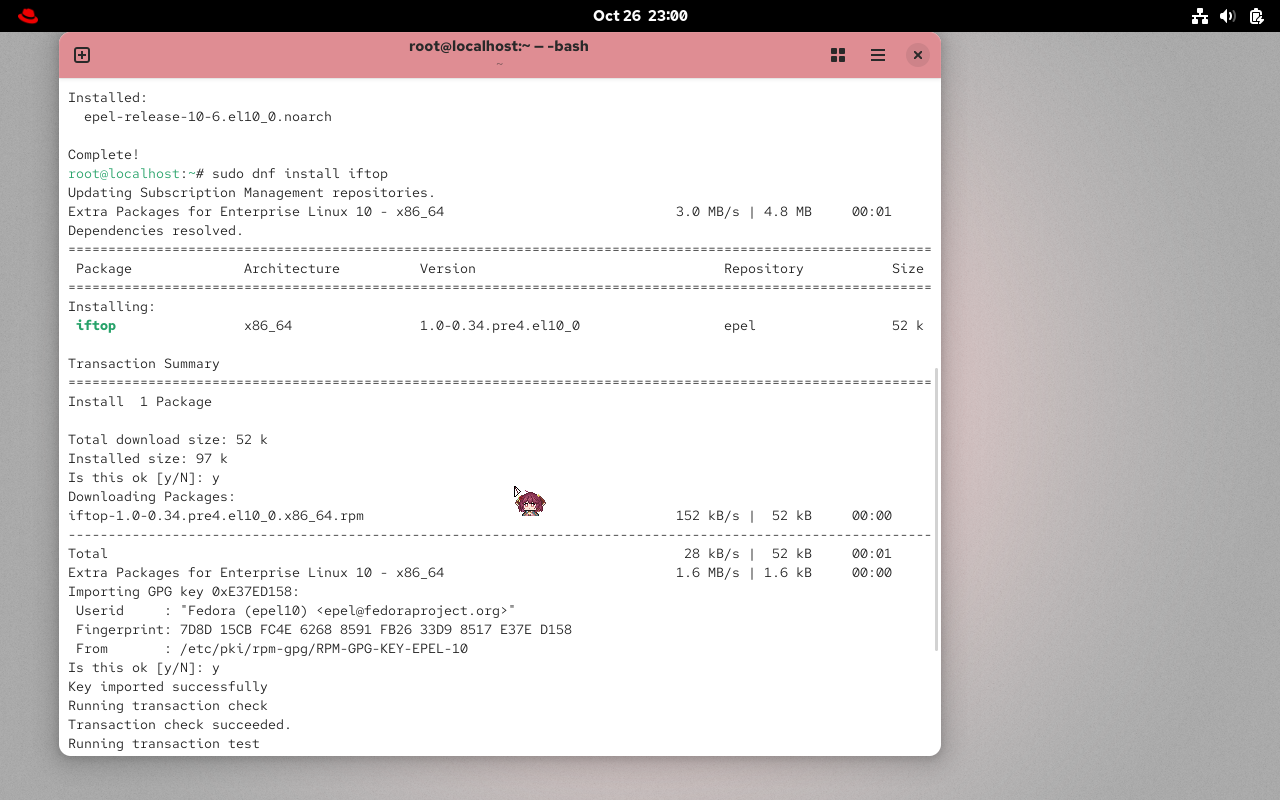Screen dimensions: 1280x800
Task: Click the epel repository label in table
Action: point(739,325)
